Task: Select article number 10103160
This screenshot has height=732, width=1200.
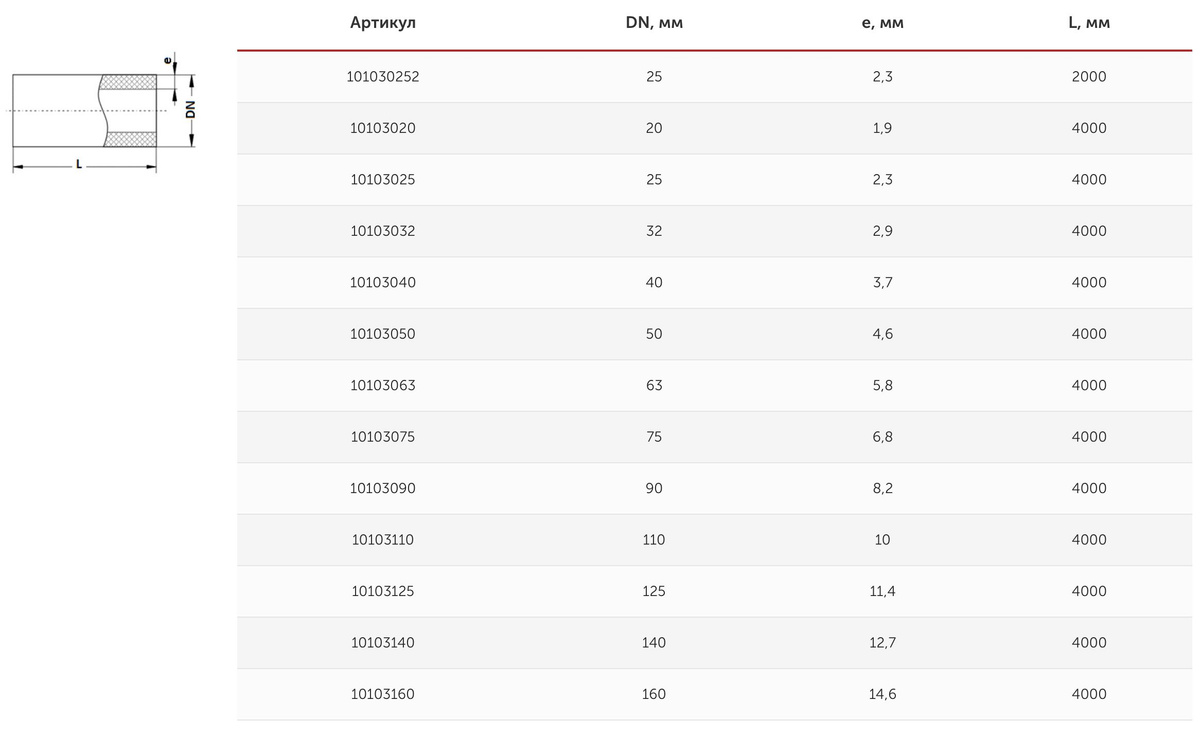Action: (383, 694)
